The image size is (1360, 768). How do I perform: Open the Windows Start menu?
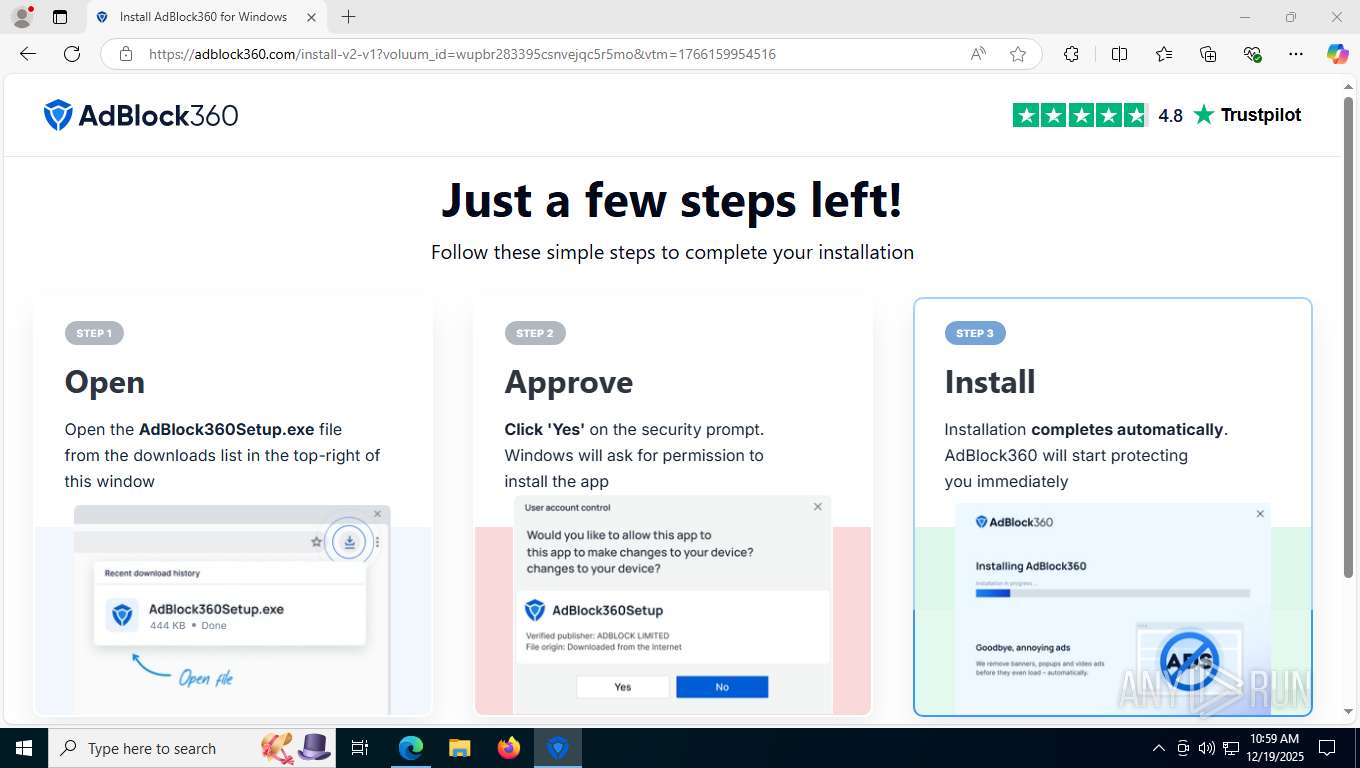tap(23, 748)
